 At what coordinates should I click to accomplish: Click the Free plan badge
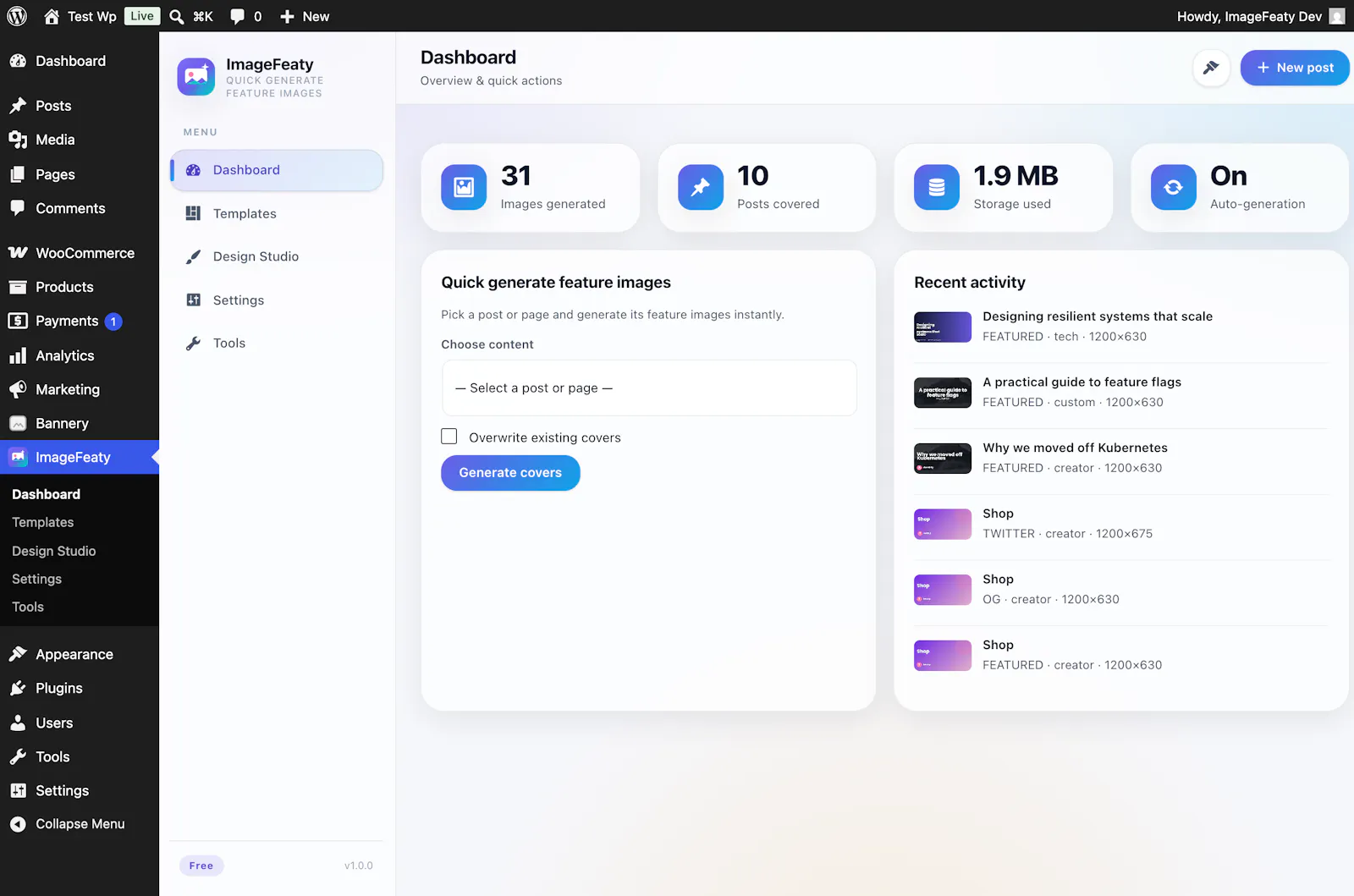201,866
